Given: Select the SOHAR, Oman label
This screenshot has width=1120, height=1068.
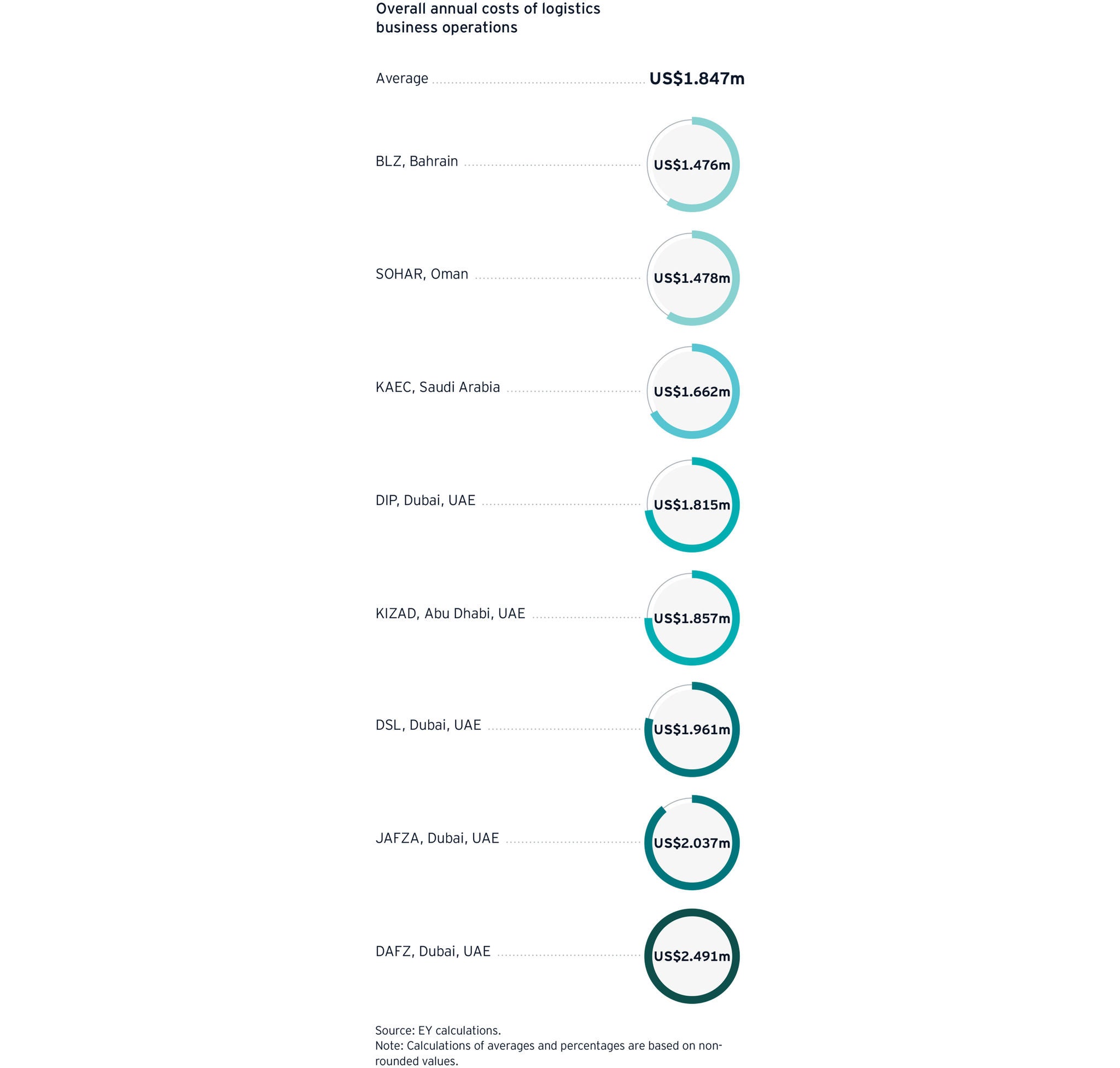Looking at the screenshot, I should pos(422,275).
